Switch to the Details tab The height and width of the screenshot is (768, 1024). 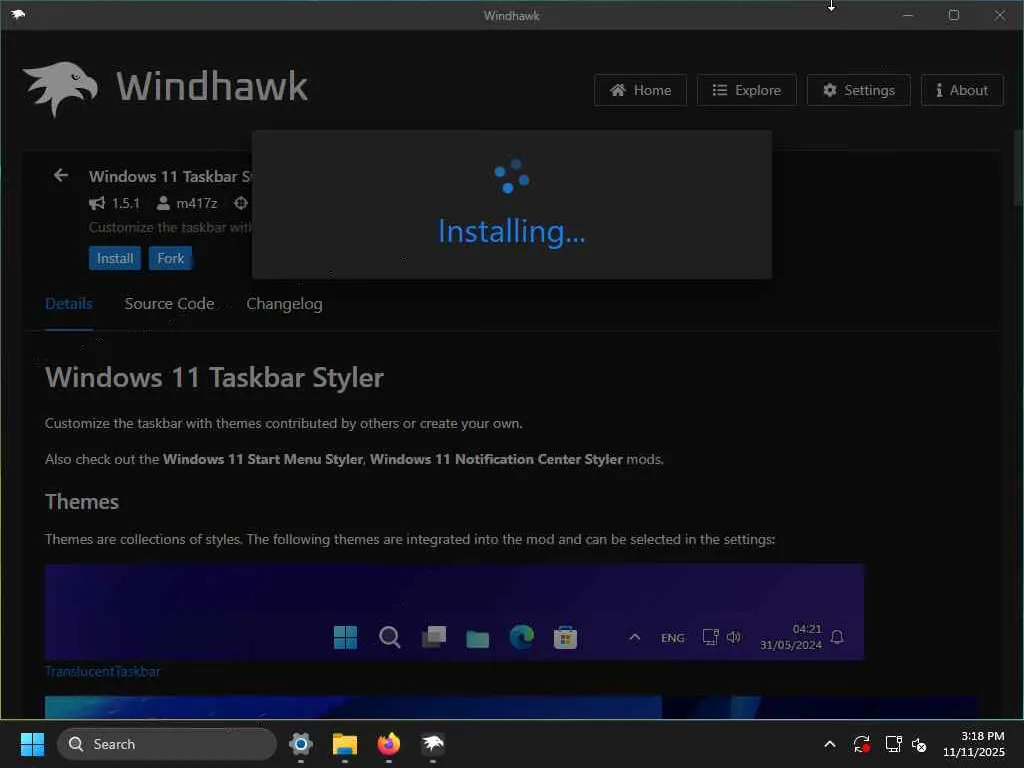point(69,304)
